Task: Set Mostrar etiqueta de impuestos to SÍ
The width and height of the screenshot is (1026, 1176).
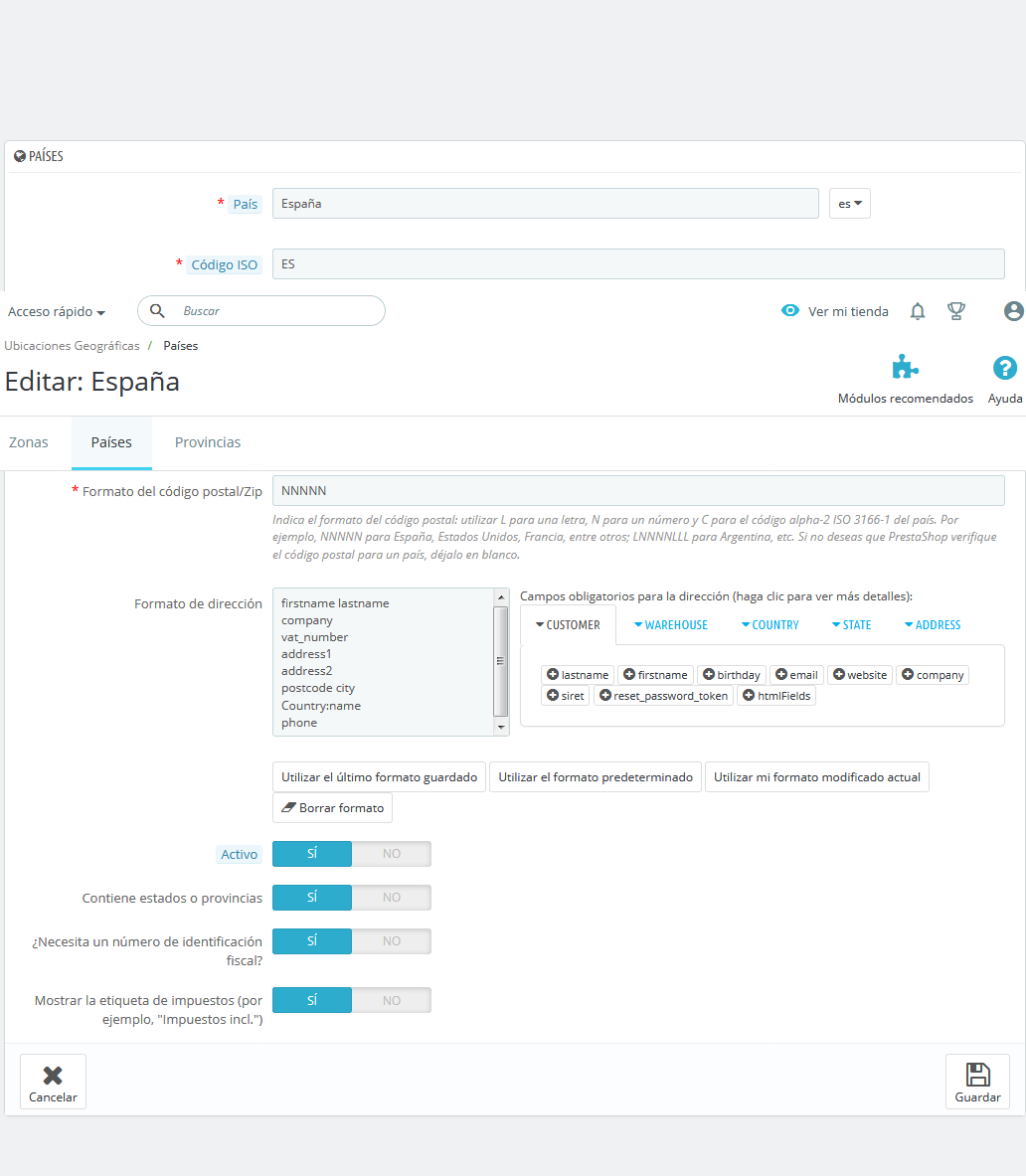Action: 312,1000
